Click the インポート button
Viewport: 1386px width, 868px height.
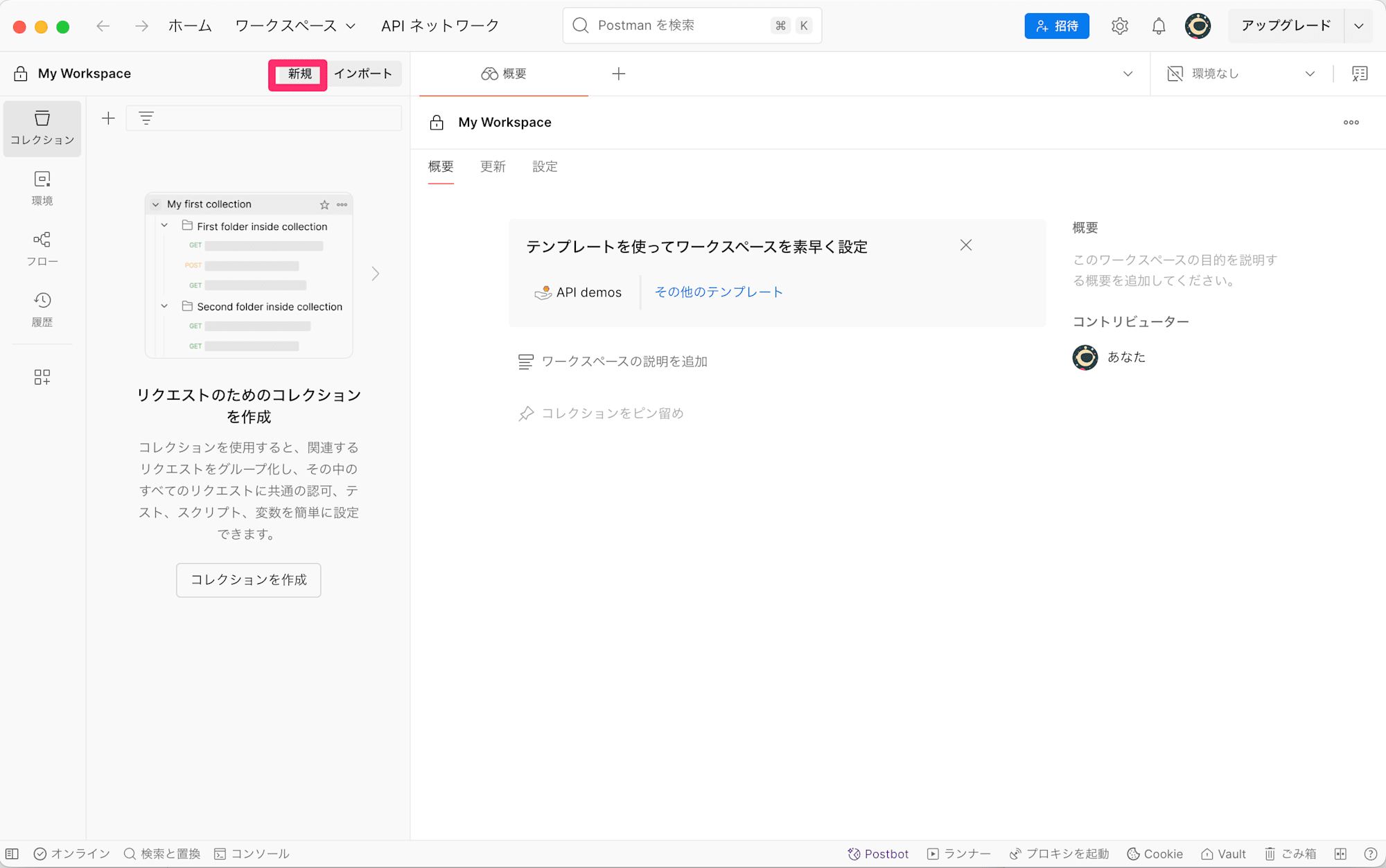363,74
